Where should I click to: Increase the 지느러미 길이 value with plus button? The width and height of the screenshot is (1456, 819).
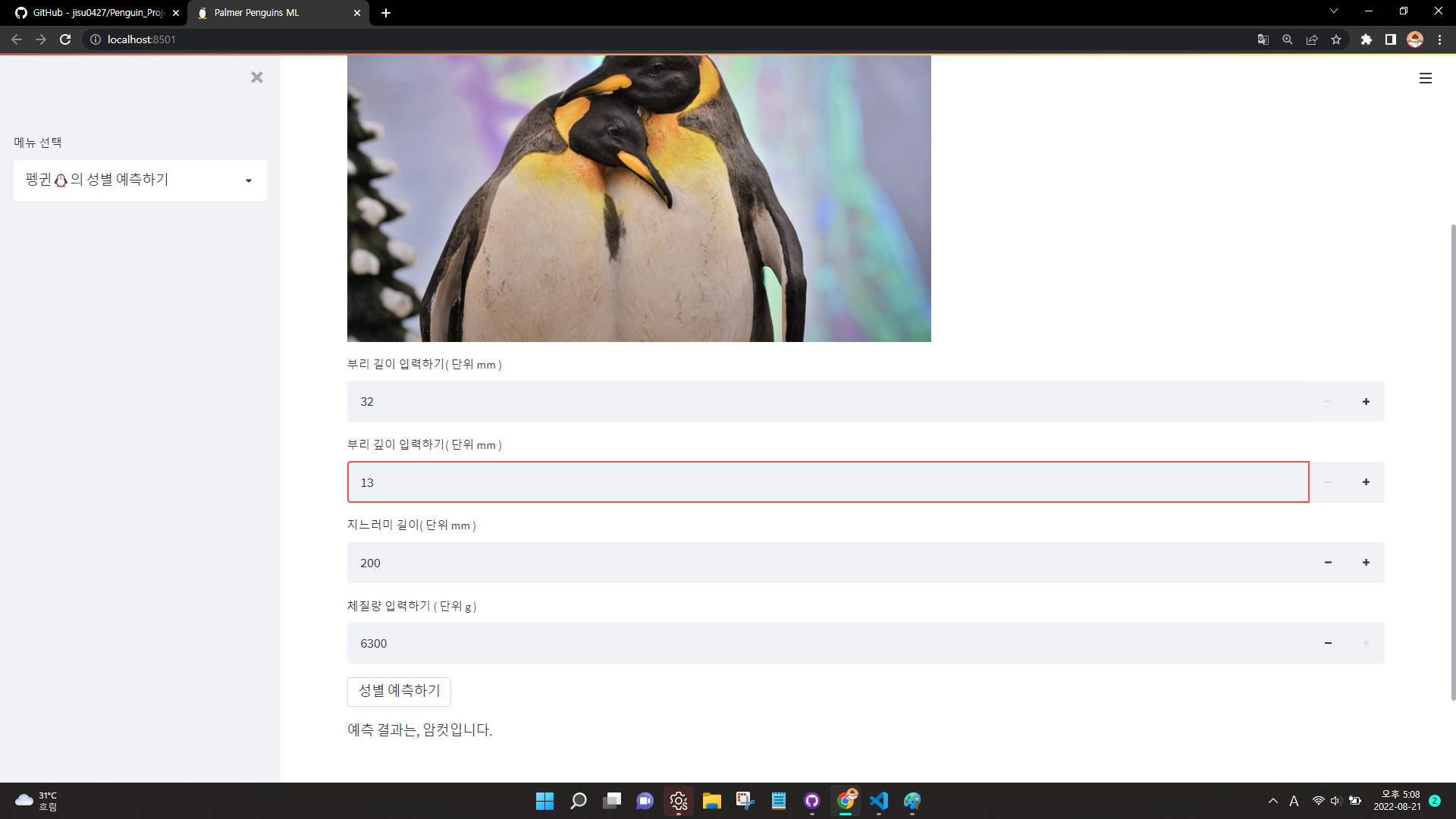(x=1366, y=563)
